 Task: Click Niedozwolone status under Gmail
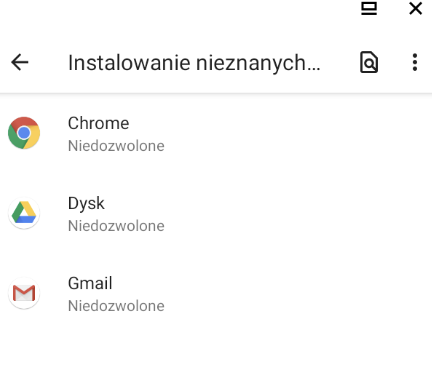pos(116,306)
